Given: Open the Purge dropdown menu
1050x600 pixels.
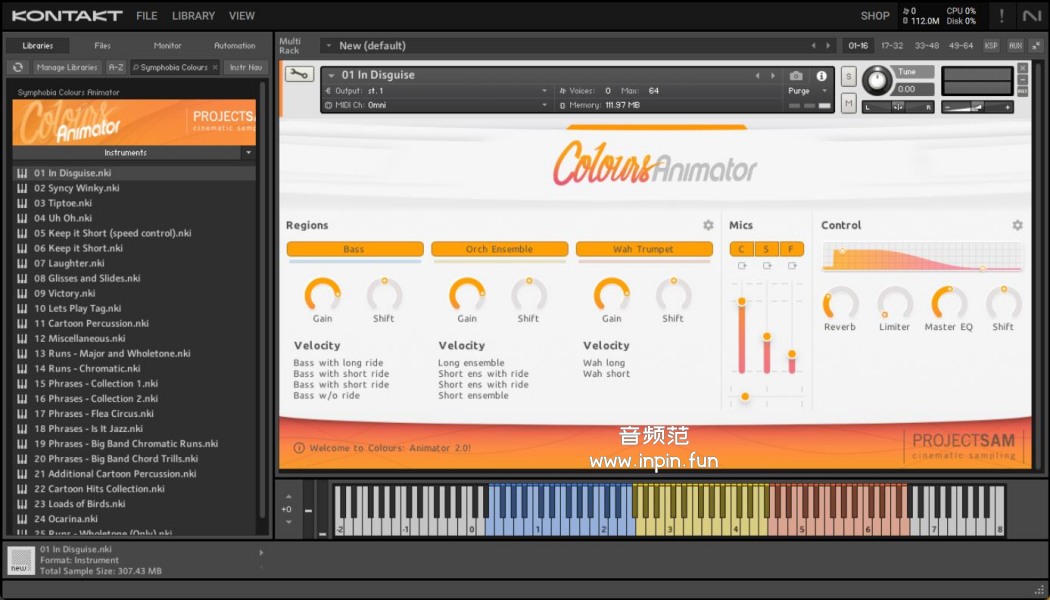Looking at the screenshot, I should [x=808, y=90].
